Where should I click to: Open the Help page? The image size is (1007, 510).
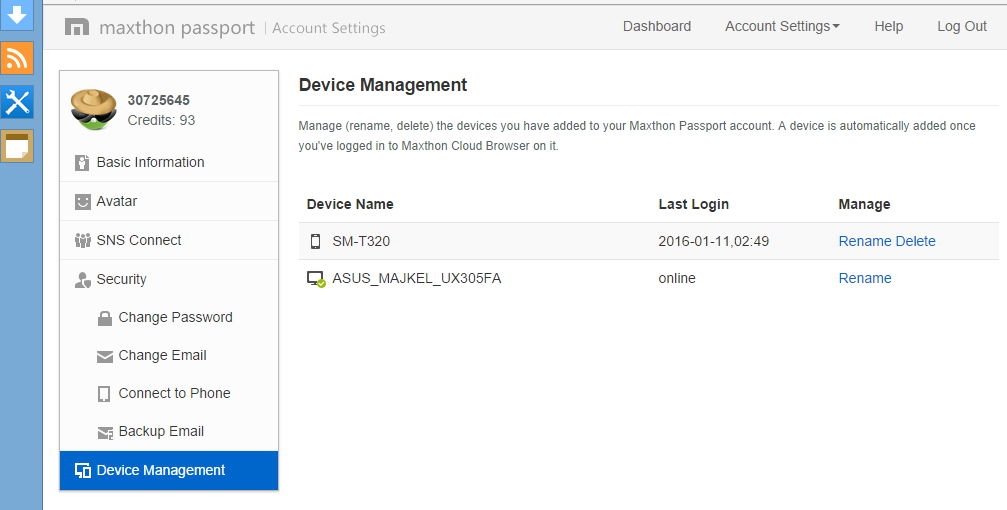(x=888, y=26)
